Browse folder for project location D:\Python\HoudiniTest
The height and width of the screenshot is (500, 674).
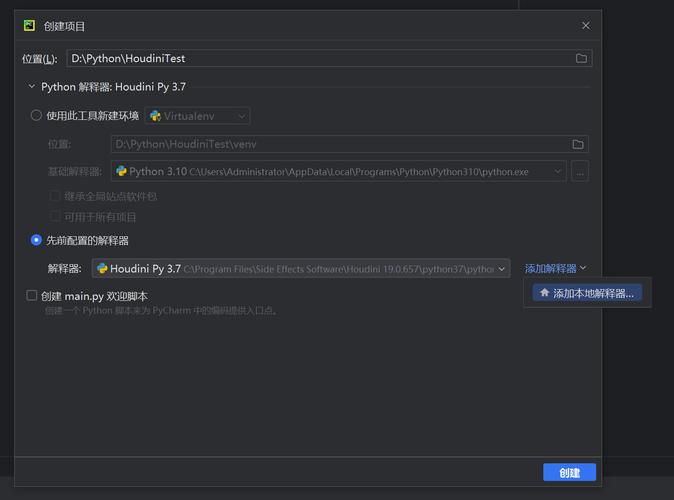click(581, 58)
